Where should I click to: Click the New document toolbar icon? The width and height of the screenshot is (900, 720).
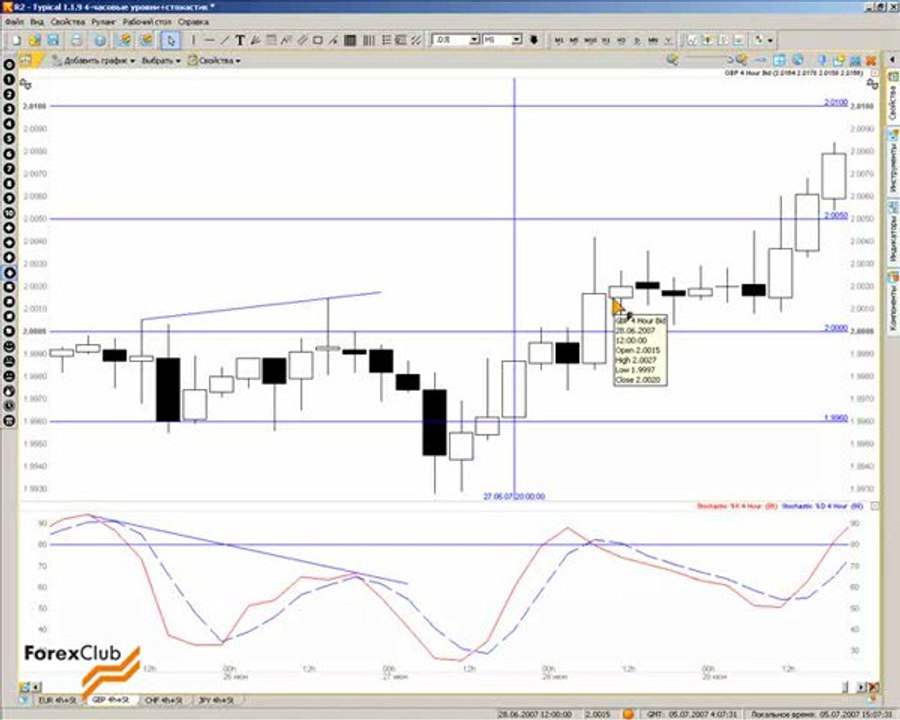[16, 40]
